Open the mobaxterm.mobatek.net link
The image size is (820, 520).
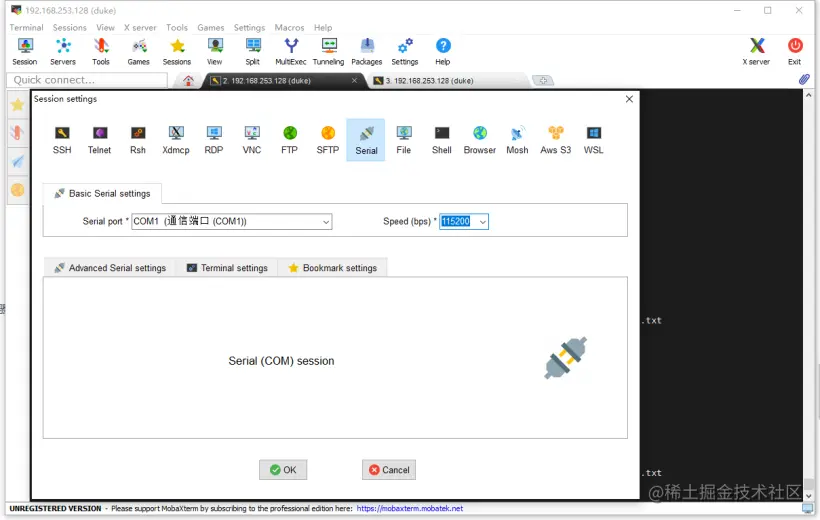(409, 508)
